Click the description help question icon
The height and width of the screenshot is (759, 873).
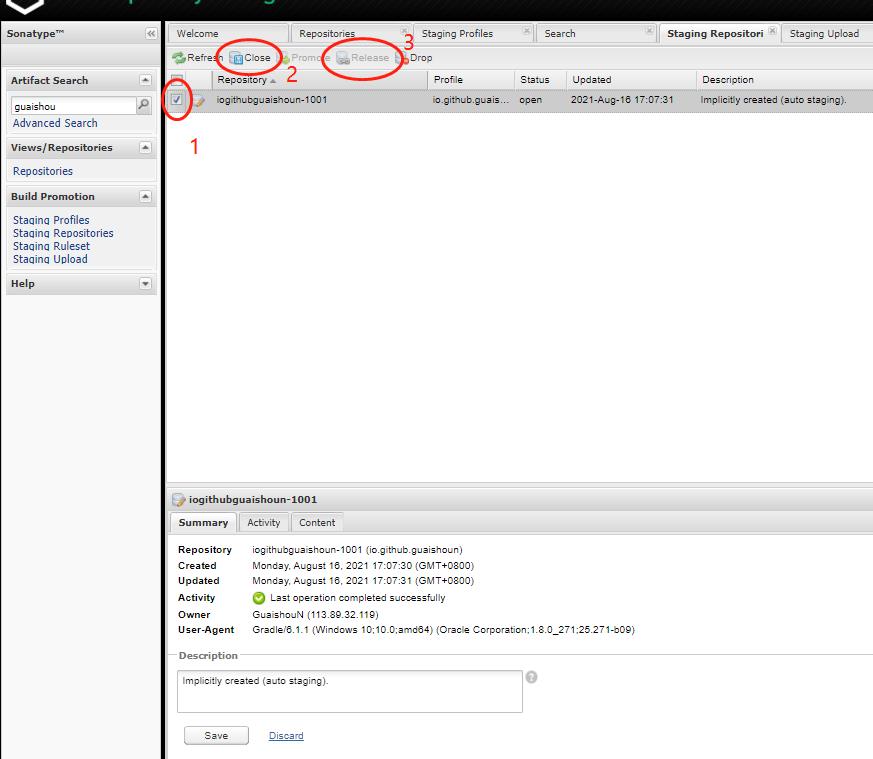(532, 677)
